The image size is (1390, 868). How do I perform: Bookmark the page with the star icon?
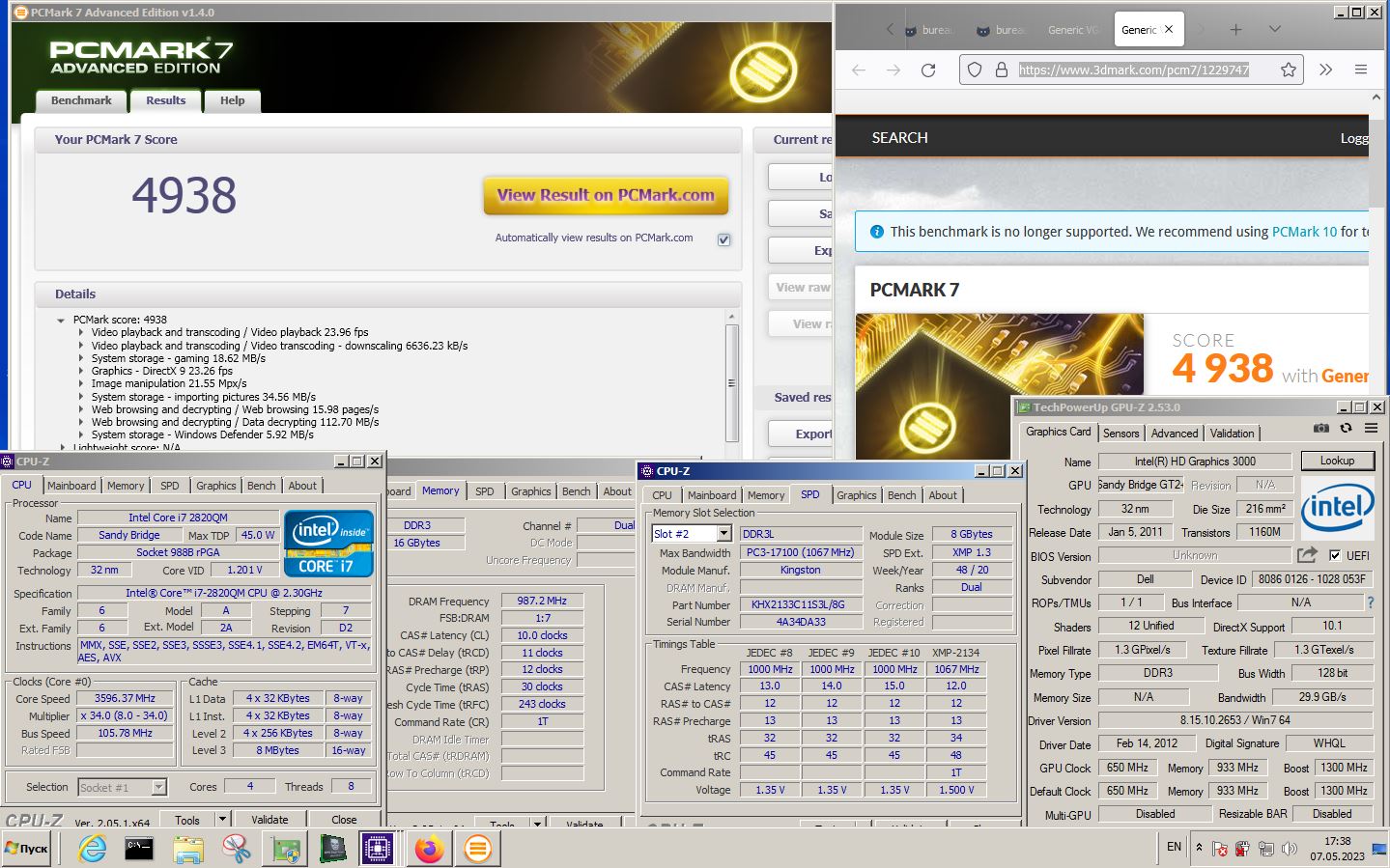pos(1288,70)
